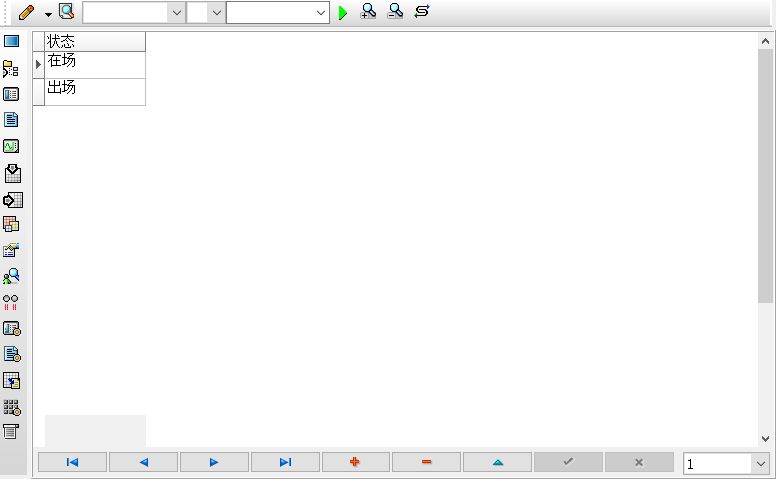Click the green waveform chart sidebar icon
This screenshot has width=776, height=479.
(x=11, y=146)
